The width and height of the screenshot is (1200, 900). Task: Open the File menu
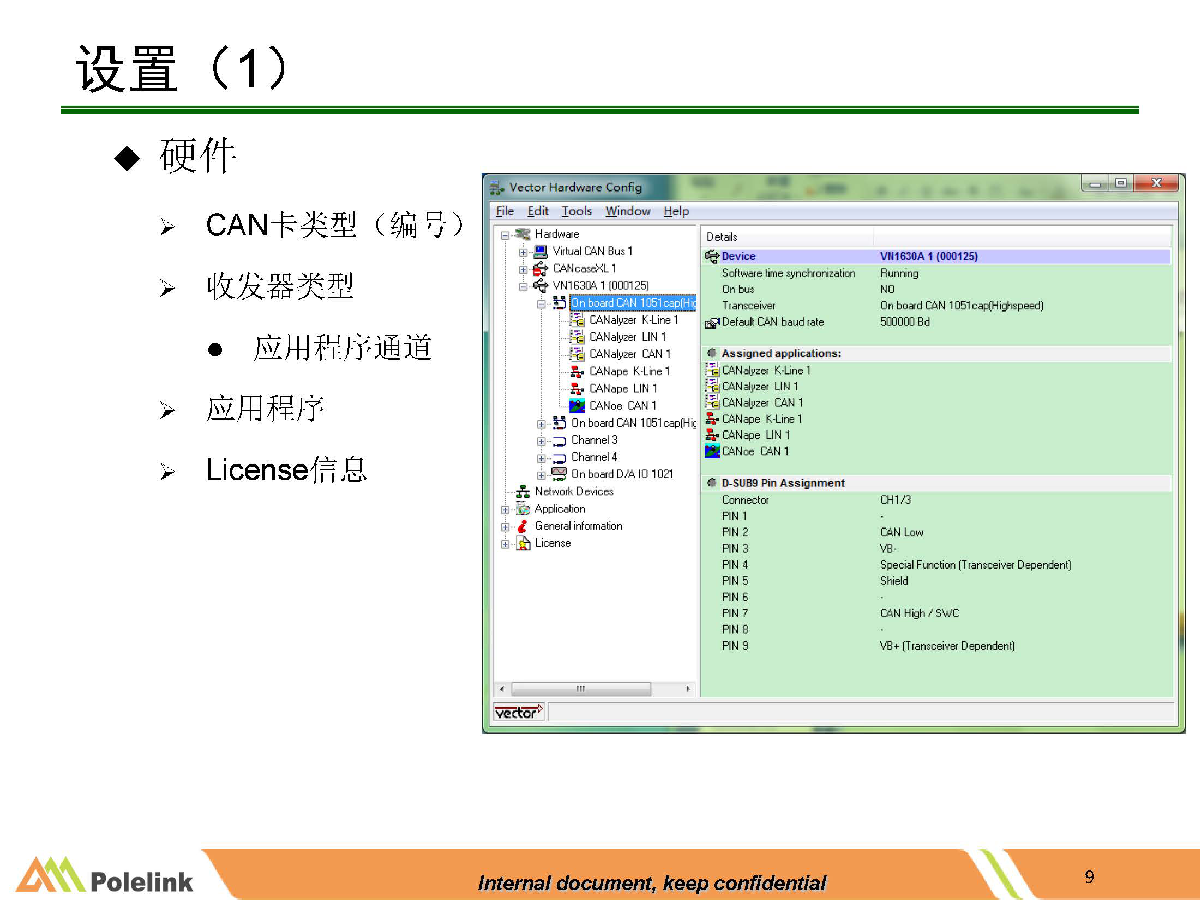[505, 211]
